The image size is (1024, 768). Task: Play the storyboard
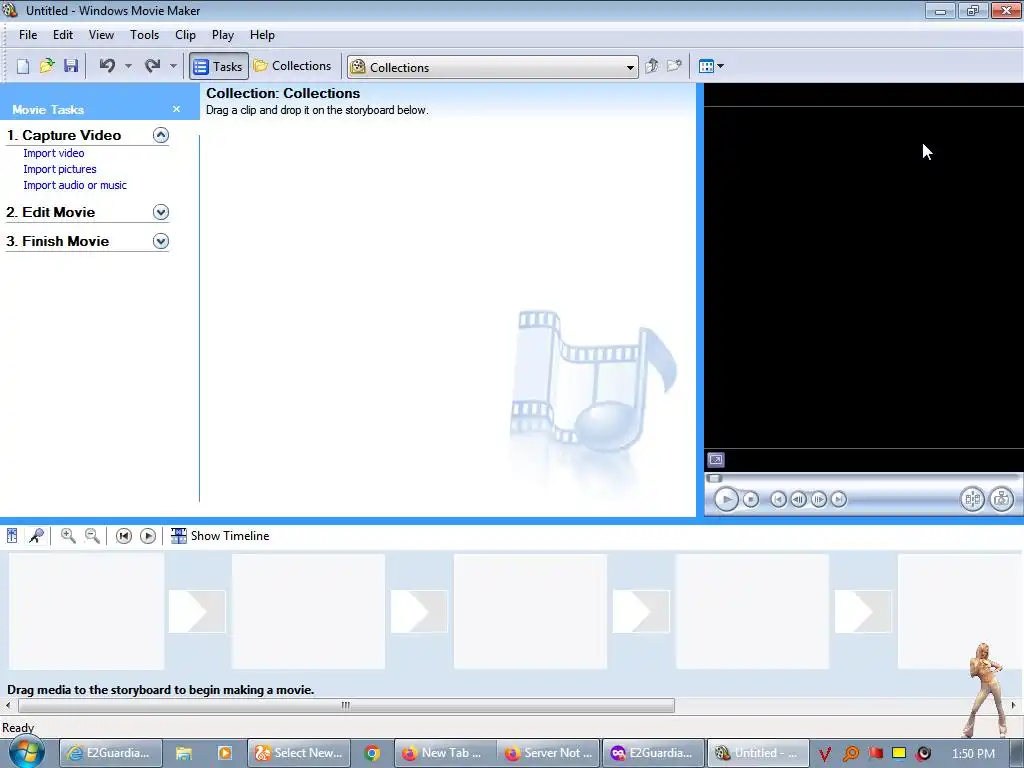(148, 536)
